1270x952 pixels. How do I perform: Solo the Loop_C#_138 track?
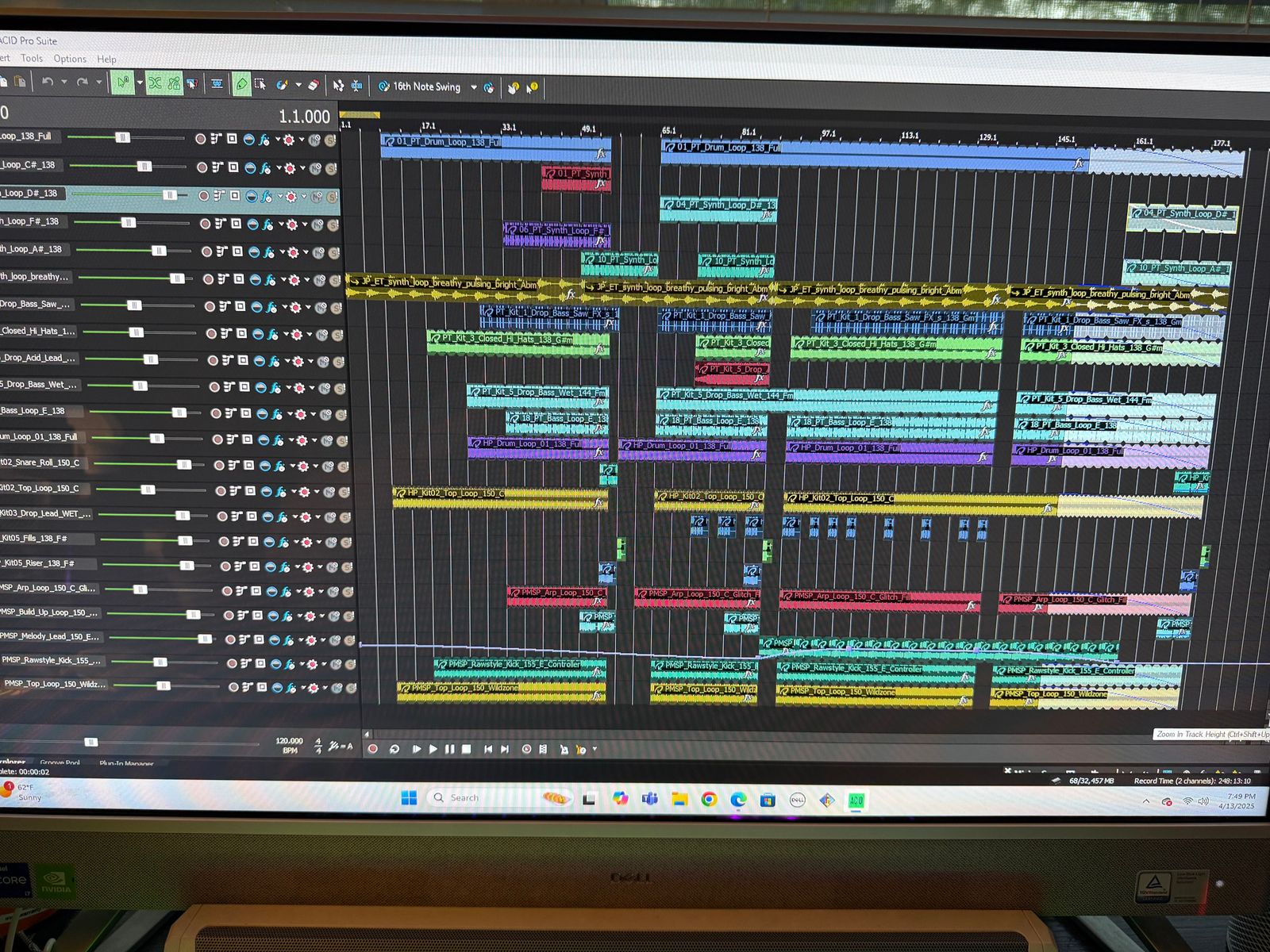tap(331, 168)
